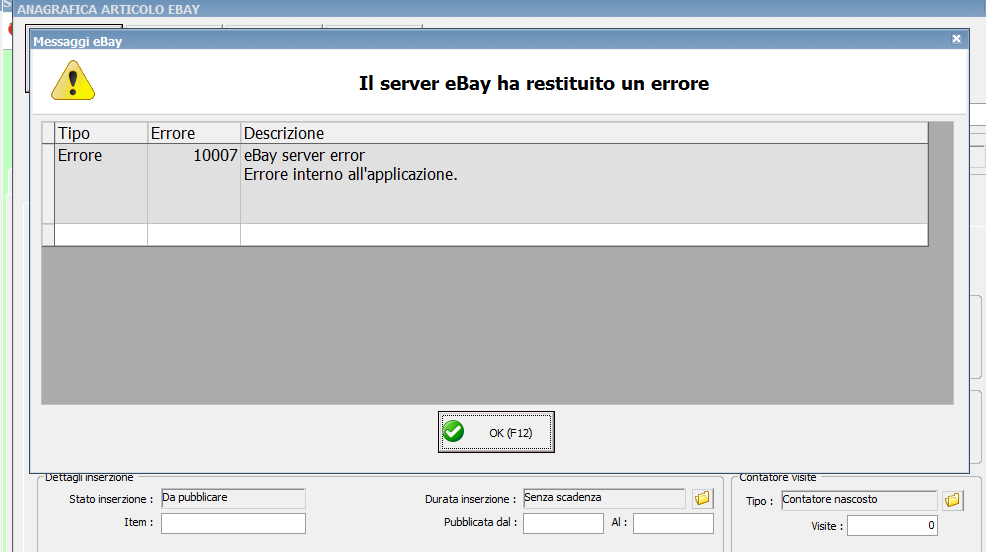Open folder icon beside Durata inserzione
The image size is (986, 552).
702,499
